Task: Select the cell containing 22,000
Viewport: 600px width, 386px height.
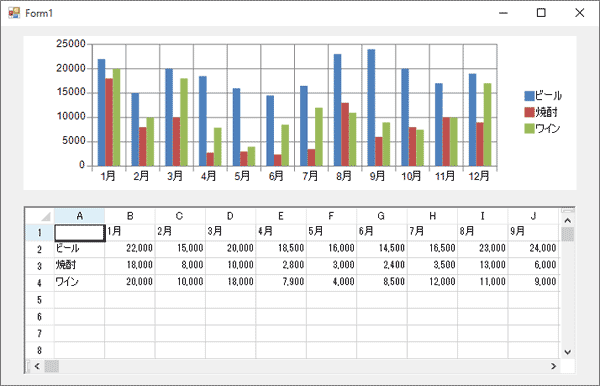Action: (x=130, y=249)
